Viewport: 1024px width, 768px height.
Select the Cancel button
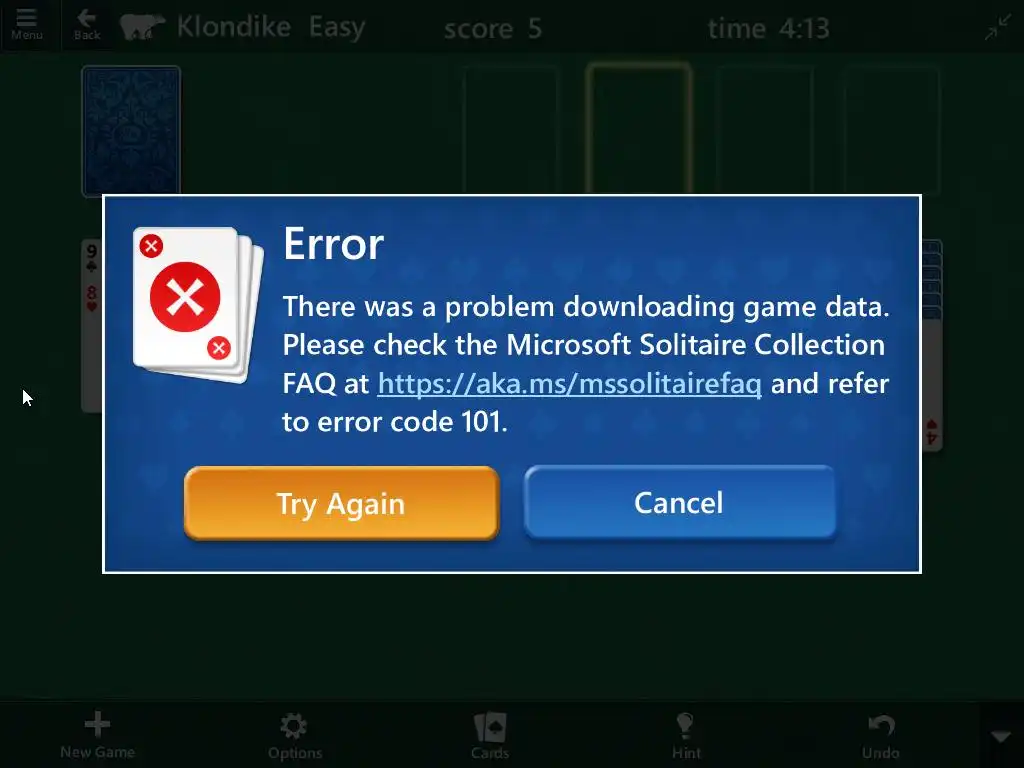pyautogui.click(x=679, y=502)
